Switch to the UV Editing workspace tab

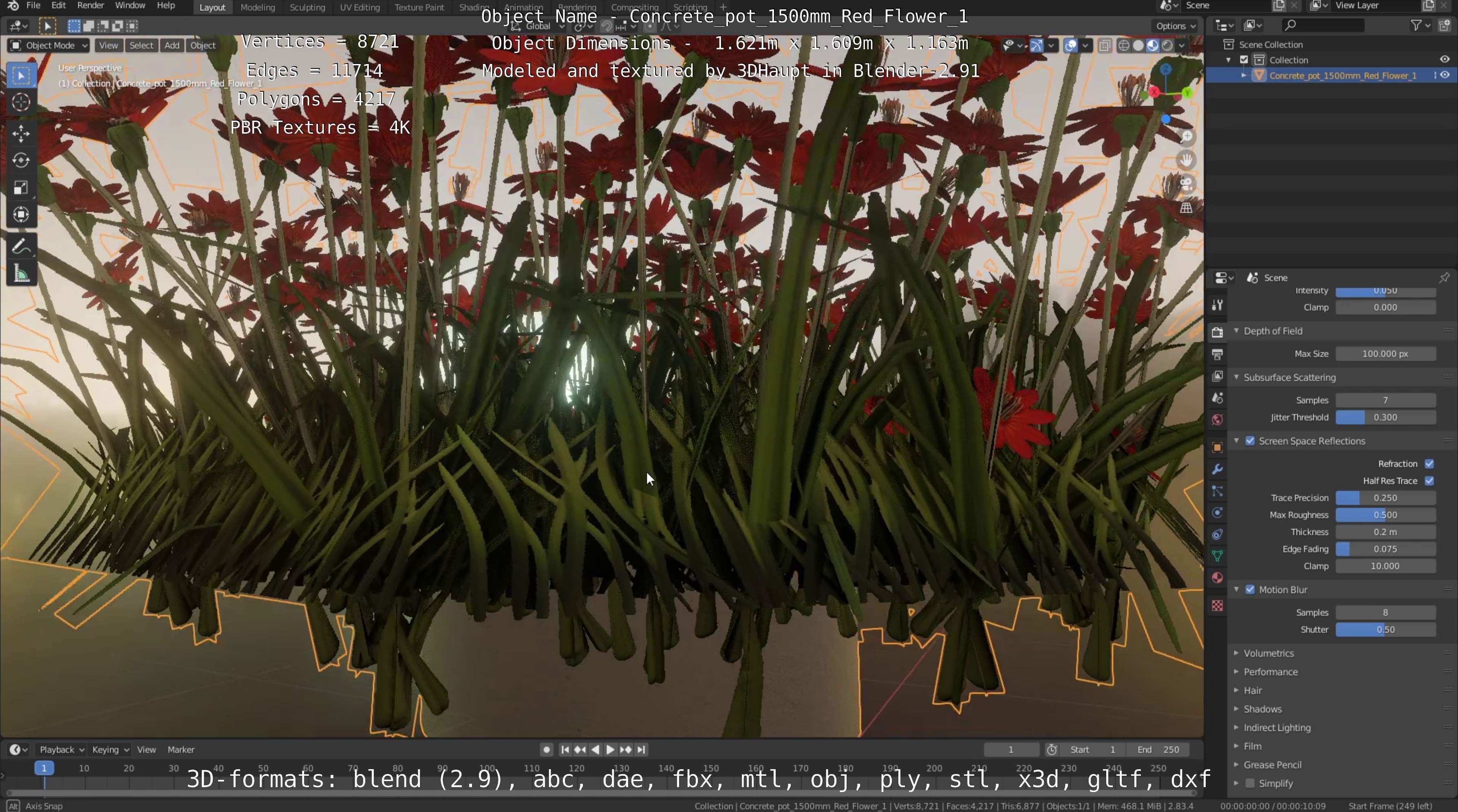(360, 7)
